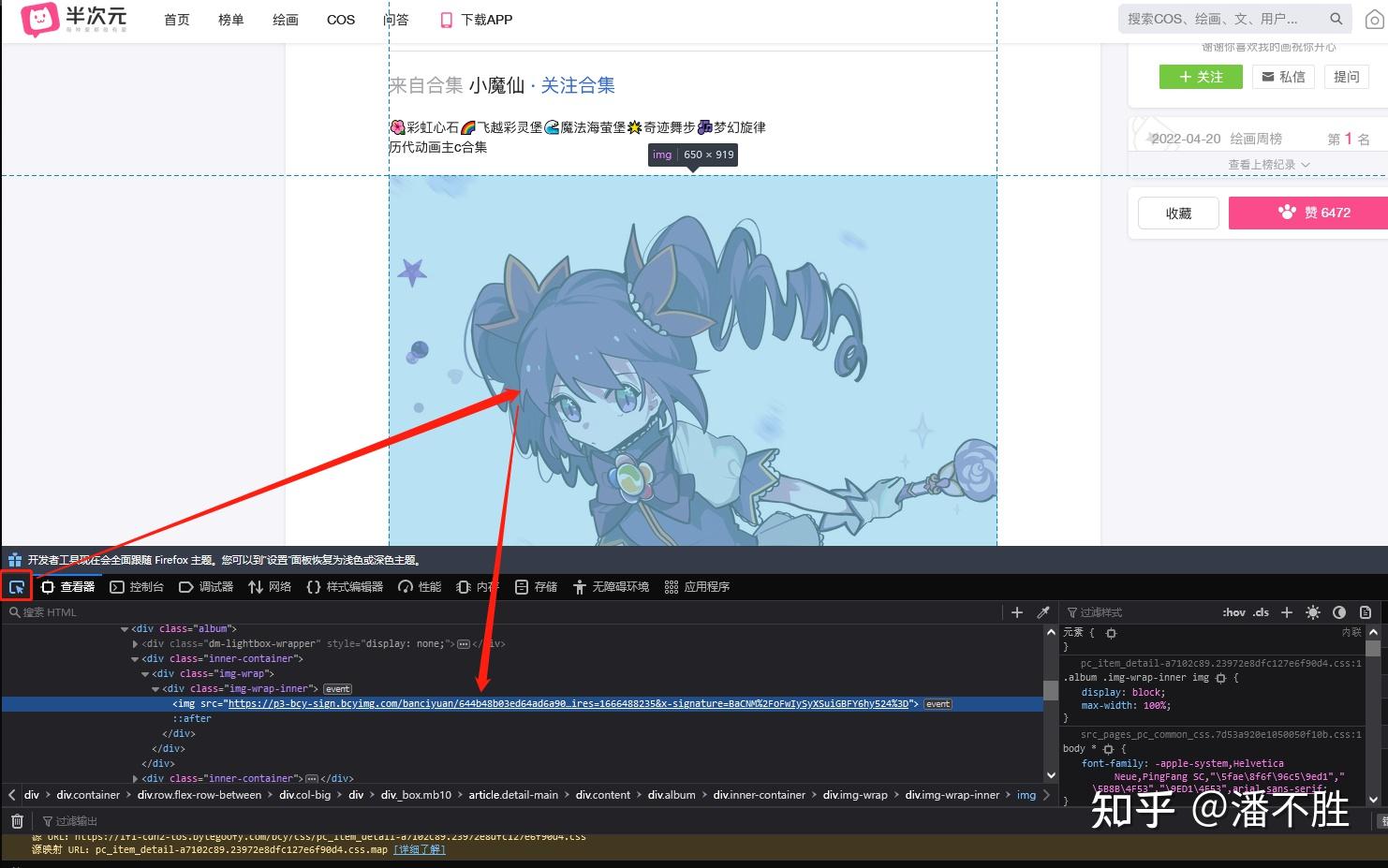Screen dimensions: 1388x868
Task: Open the 榜单 rankings menu item
Action: [231, 20]
